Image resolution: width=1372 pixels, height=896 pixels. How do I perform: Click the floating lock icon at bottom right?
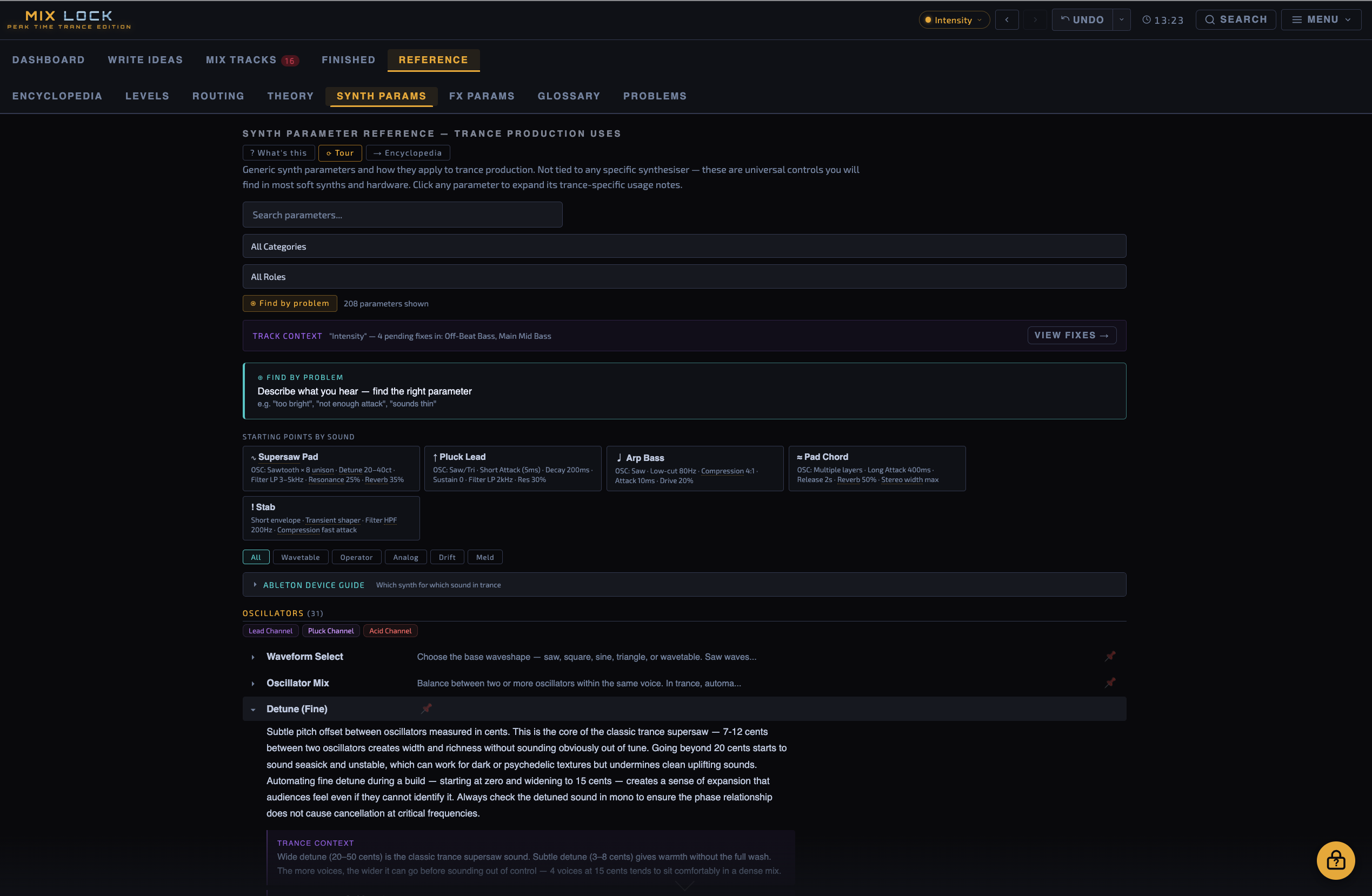click(1336, 860)
